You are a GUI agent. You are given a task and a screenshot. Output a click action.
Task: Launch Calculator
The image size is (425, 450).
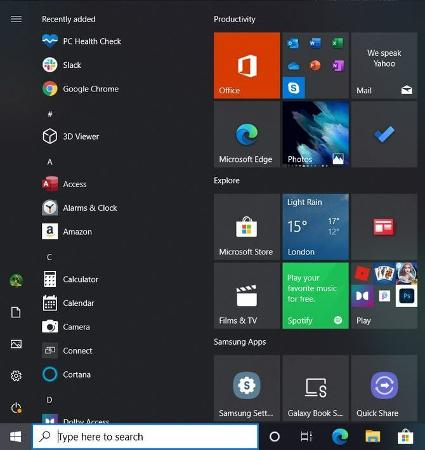(70, 279)
